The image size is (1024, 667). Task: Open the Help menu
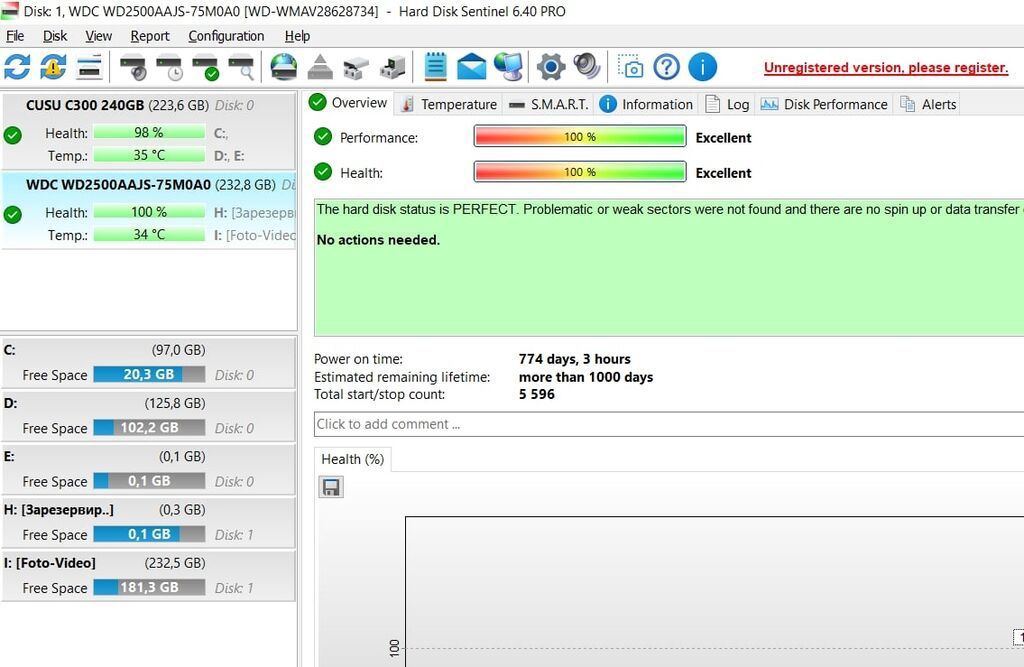tap(297, 36)
